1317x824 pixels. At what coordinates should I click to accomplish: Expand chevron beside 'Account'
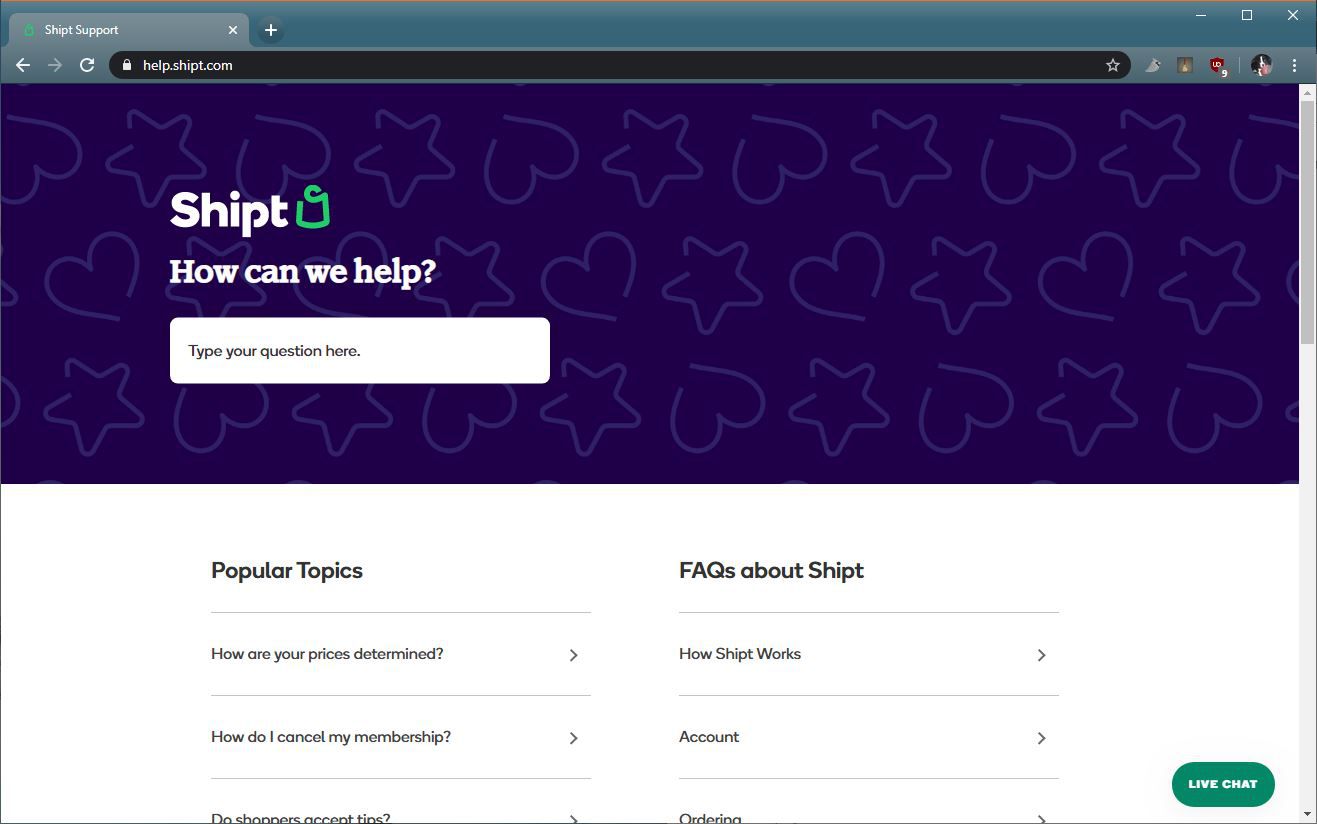pyautogui.click(x=1041, y=738)
